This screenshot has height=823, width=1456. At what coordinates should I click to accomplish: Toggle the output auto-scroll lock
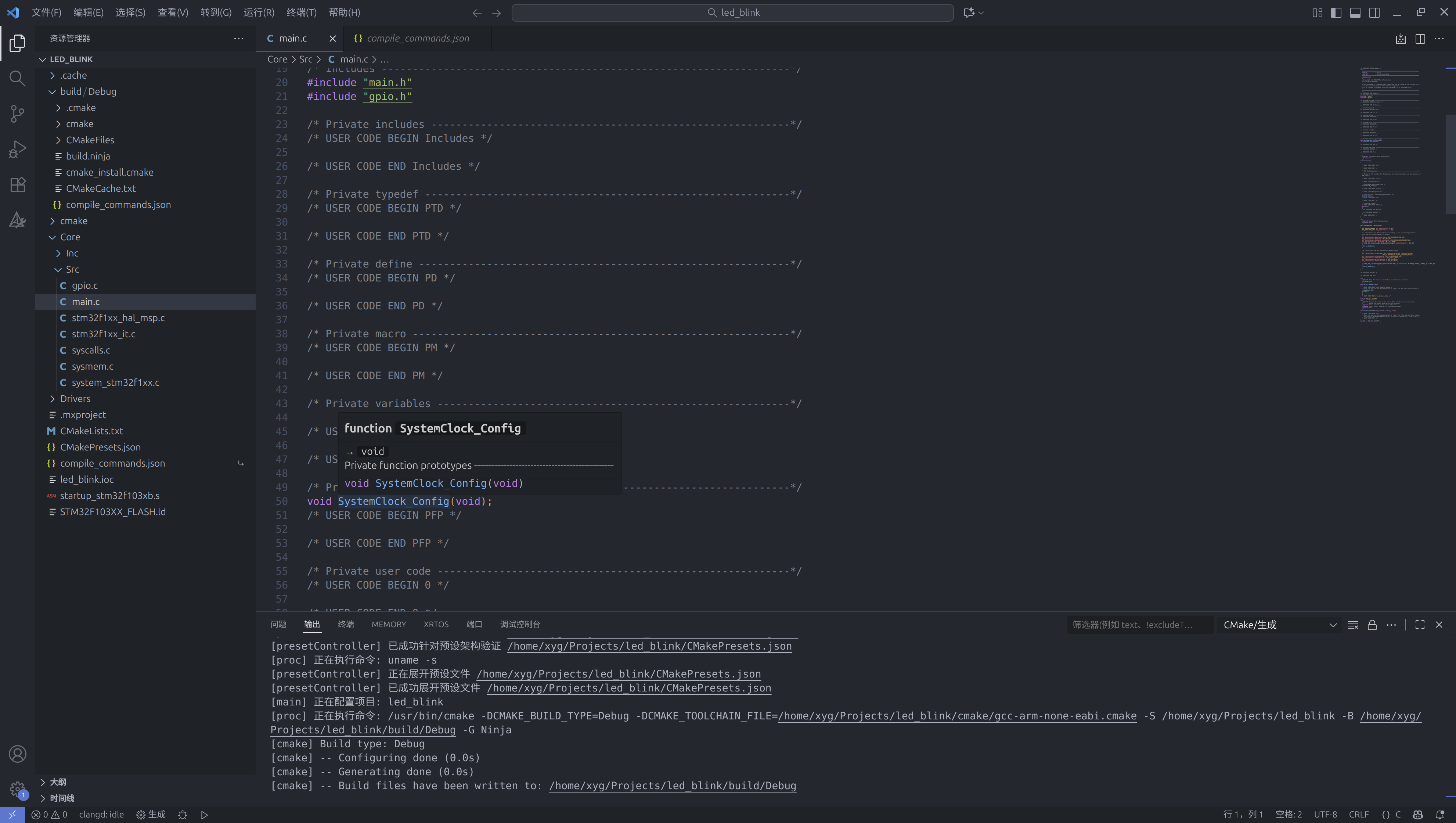coord(1372,625)
